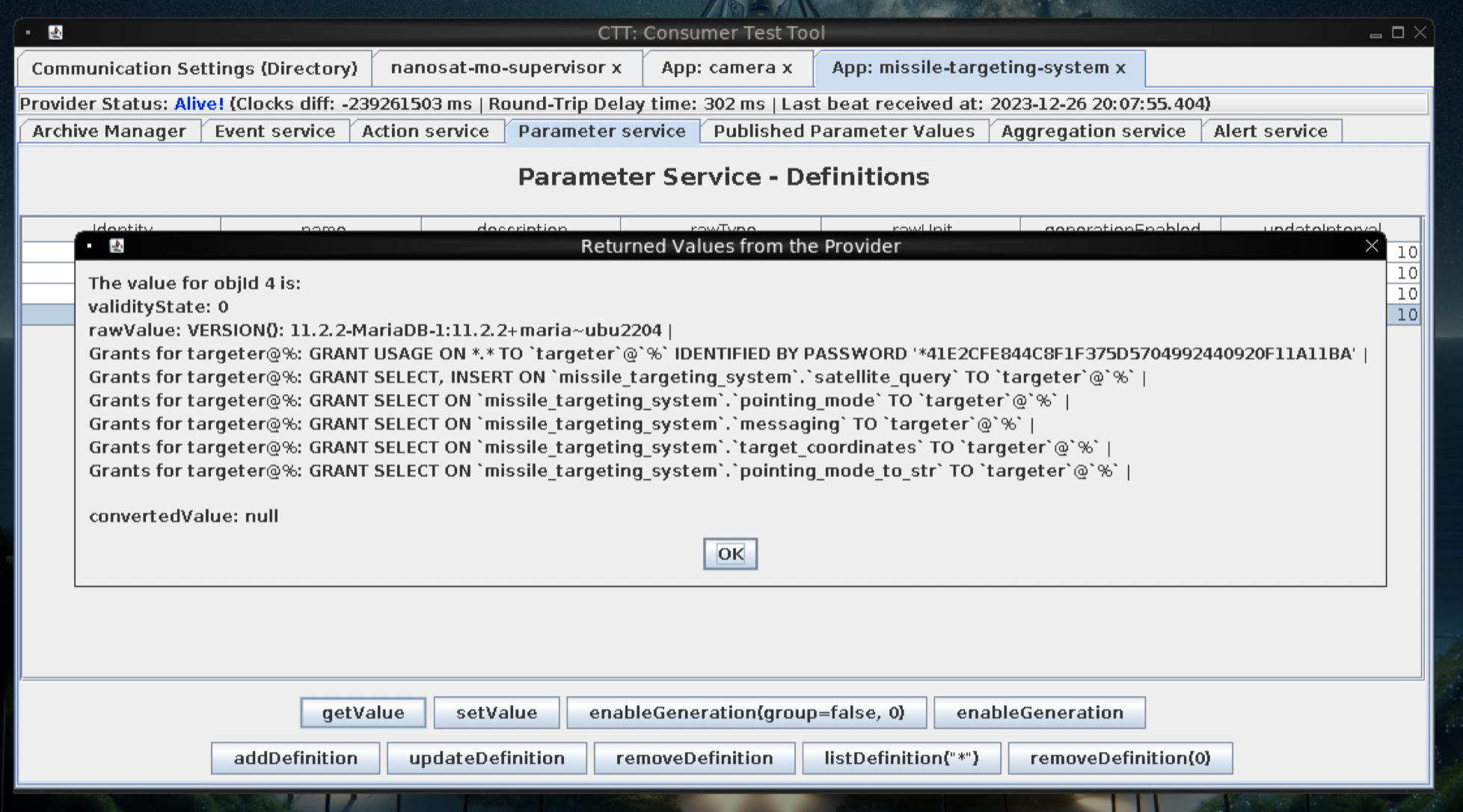This screenshot has height=812, width=1463.
Task: Select the Action service tab
Action: pyautogui.click(x=425, y=132)
